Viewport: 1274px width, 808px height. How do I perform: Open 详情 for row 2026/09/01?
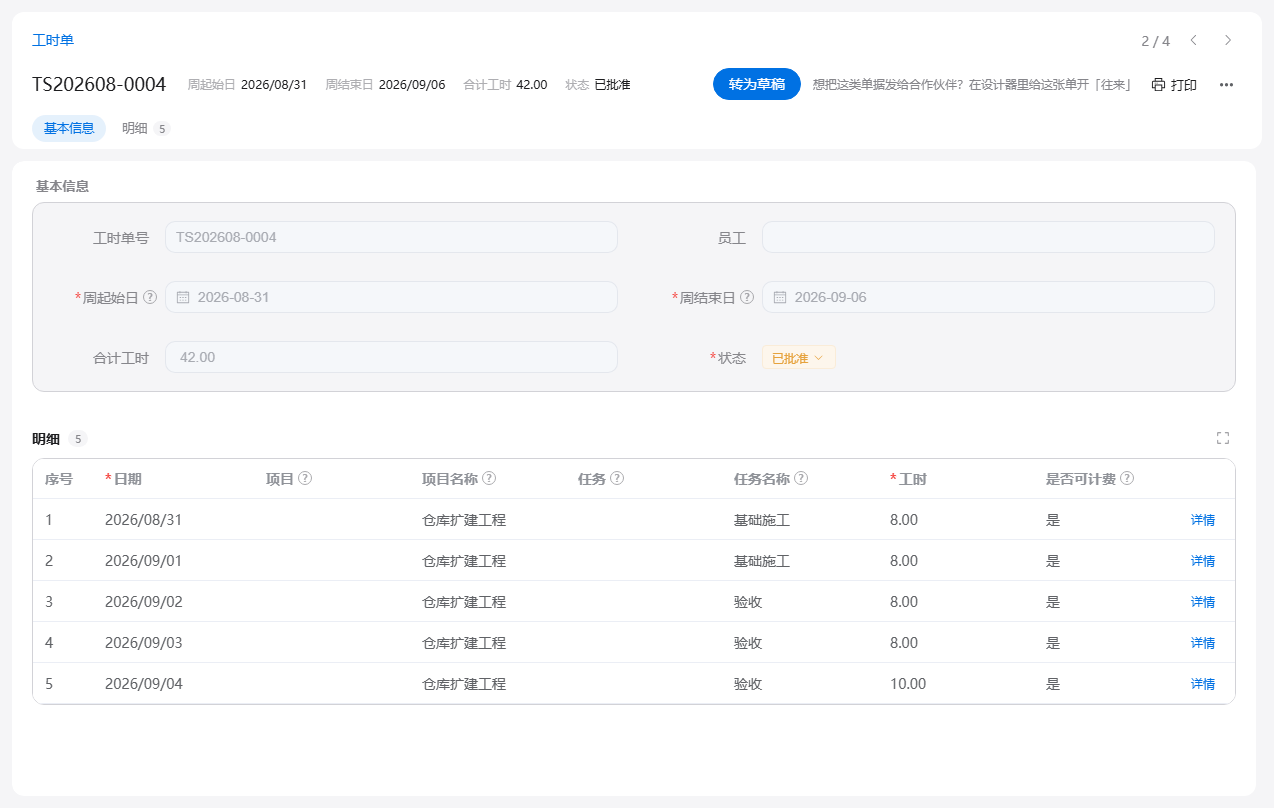pos(1202,561)
